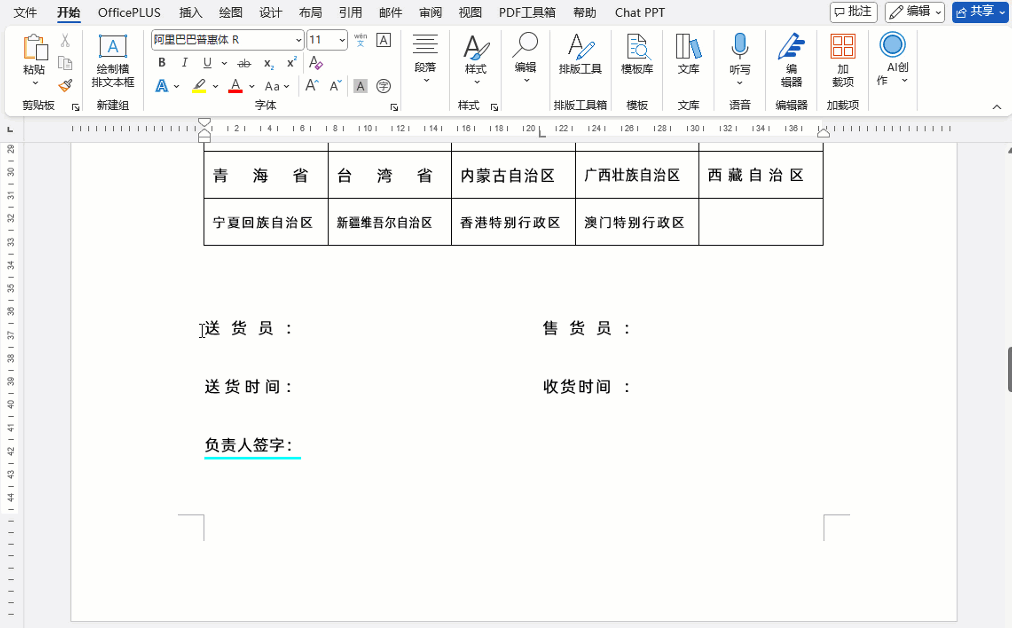The width and height of the screenshot is (1012, 628).
Task: Open the File (文件) menu
Action: (25, 12)
